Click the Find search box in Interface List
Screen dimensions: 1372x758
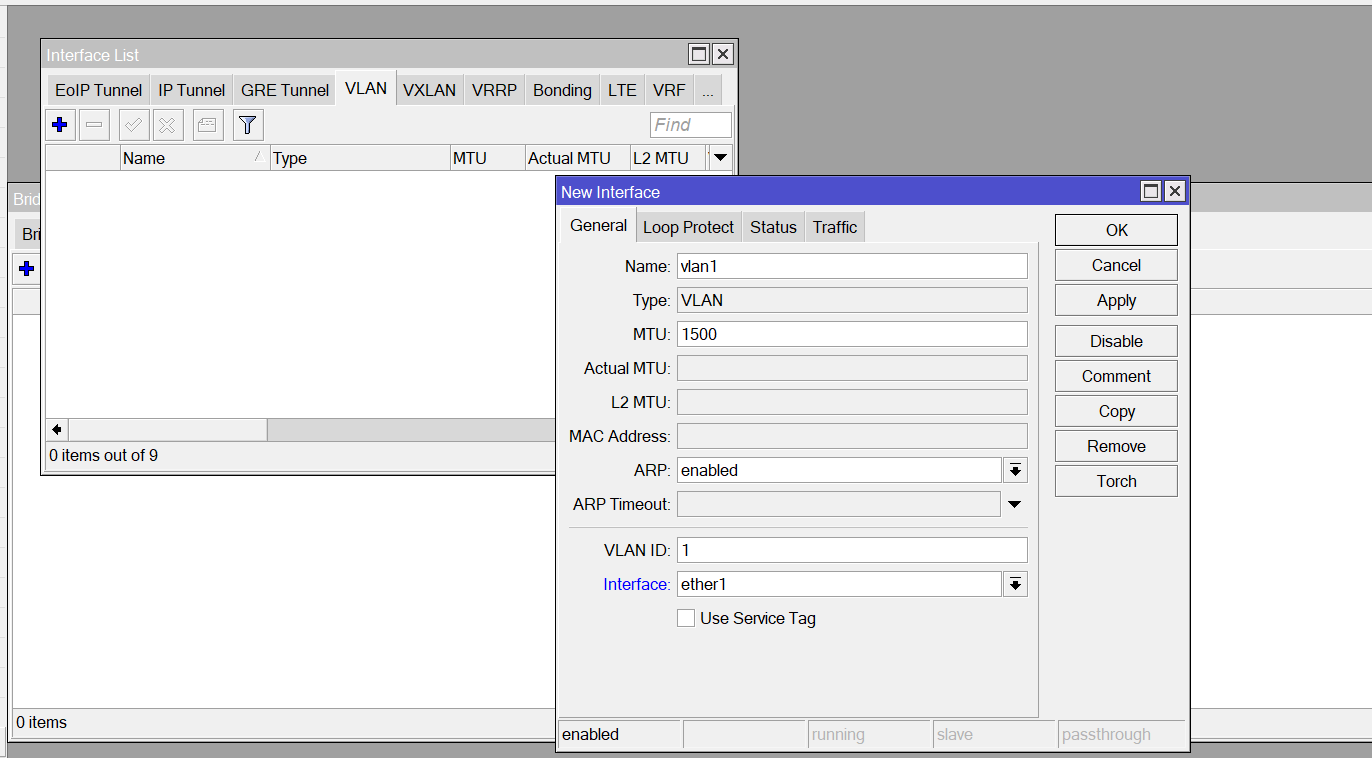(691, 125)
